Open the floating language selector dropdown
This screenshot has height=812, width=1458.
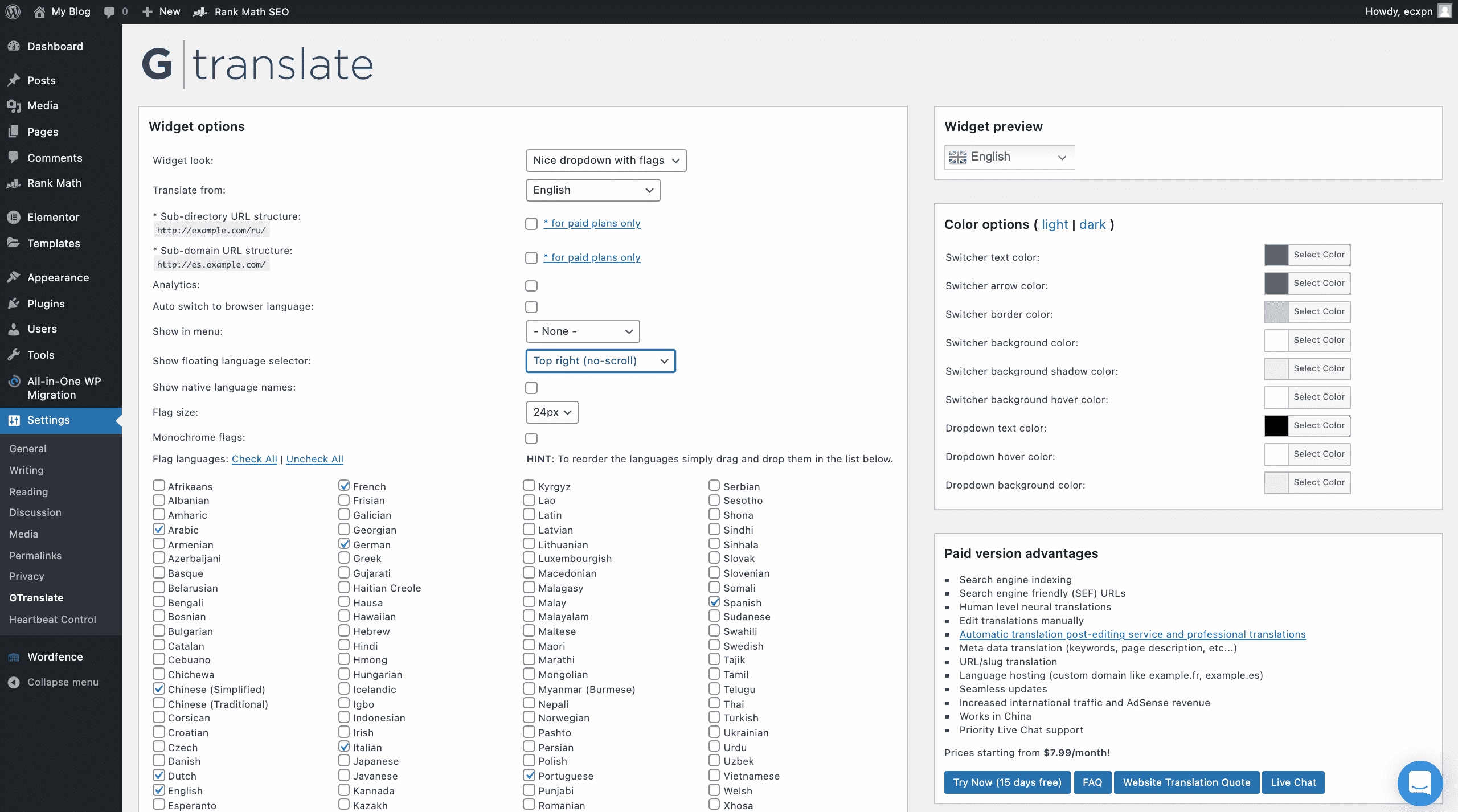click(600, 361)
